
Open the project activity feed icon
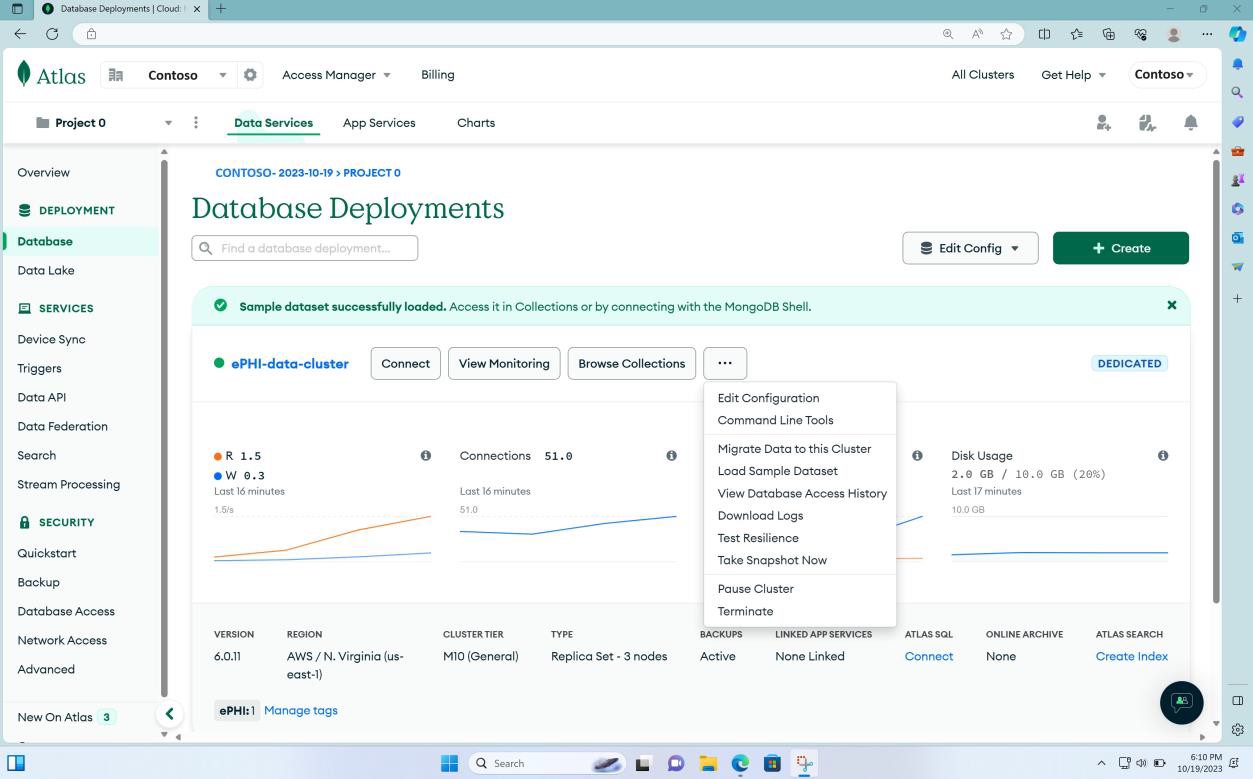click(x=1147, y=122)
